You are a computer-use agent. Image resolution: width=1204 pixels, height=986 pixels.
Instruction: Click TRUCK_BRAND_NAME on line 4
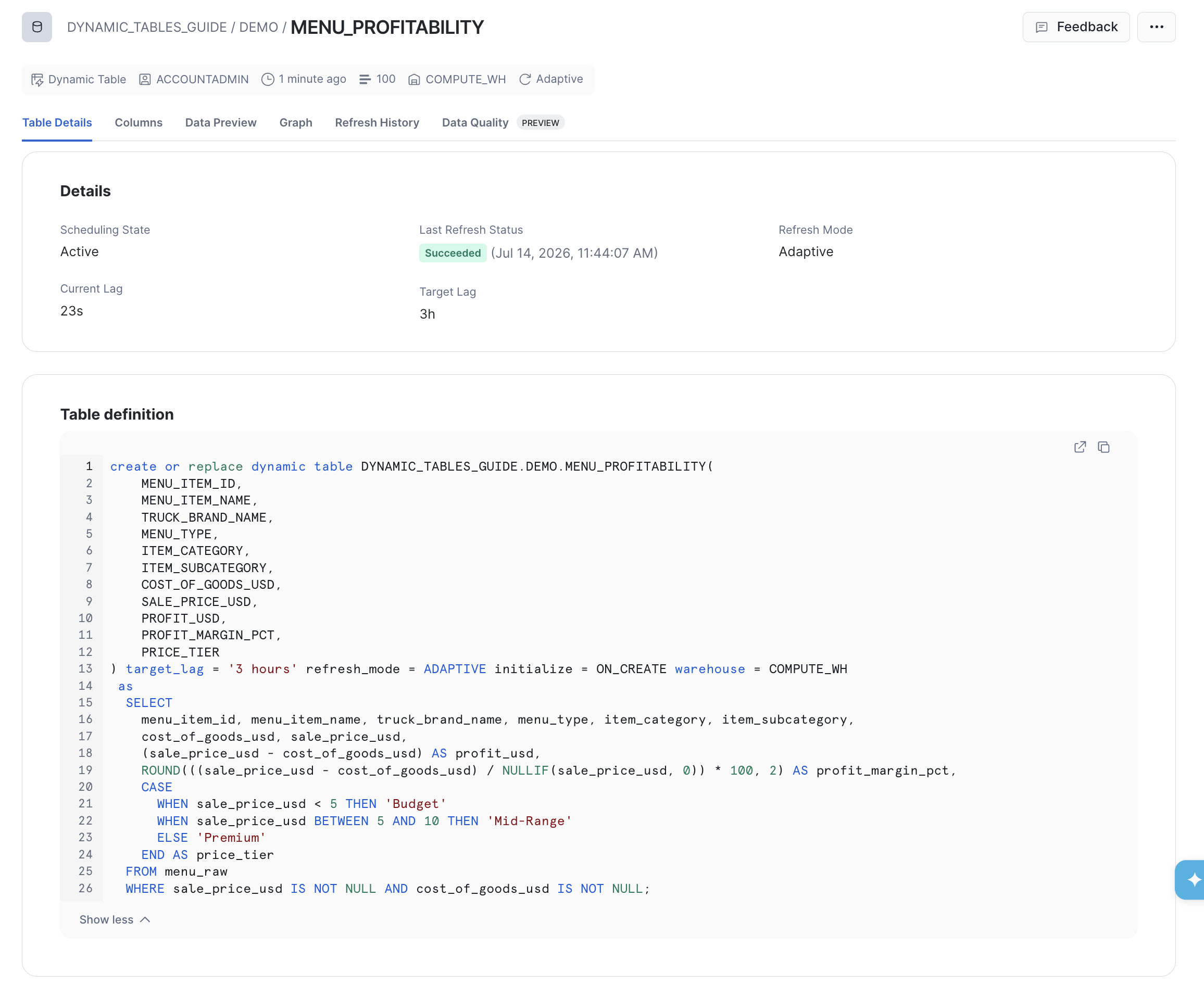coord(204,517)
